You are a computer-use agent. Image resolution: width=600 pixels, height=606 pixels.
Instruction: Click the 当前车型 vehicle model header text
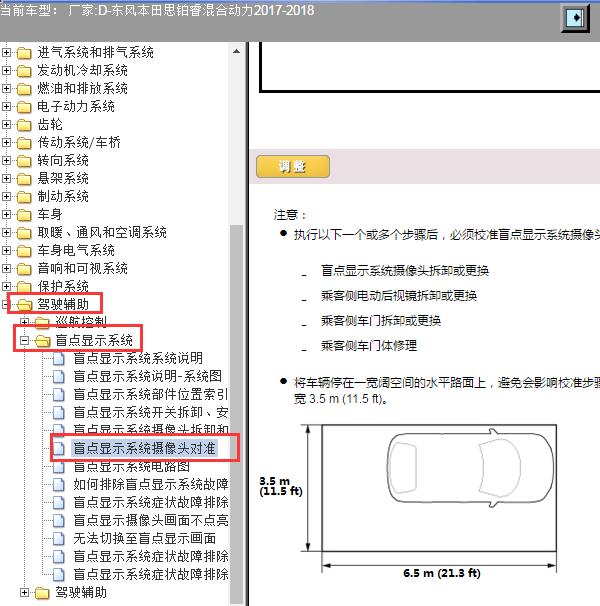coord(157,10)
